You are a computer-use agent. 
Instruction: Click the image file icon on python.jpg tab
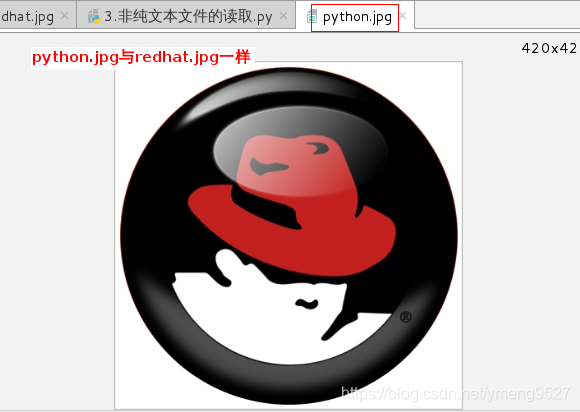(312, 17)
